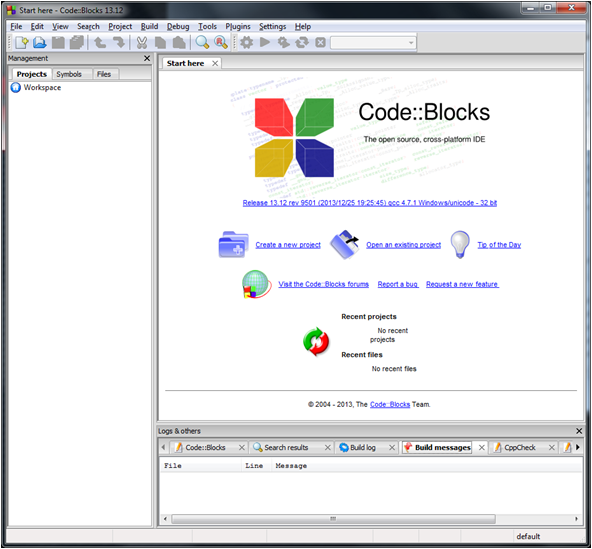Screen dimensions: 592x549
Task: Click Code::Blocks Team footer link
Action: (390, 404)
